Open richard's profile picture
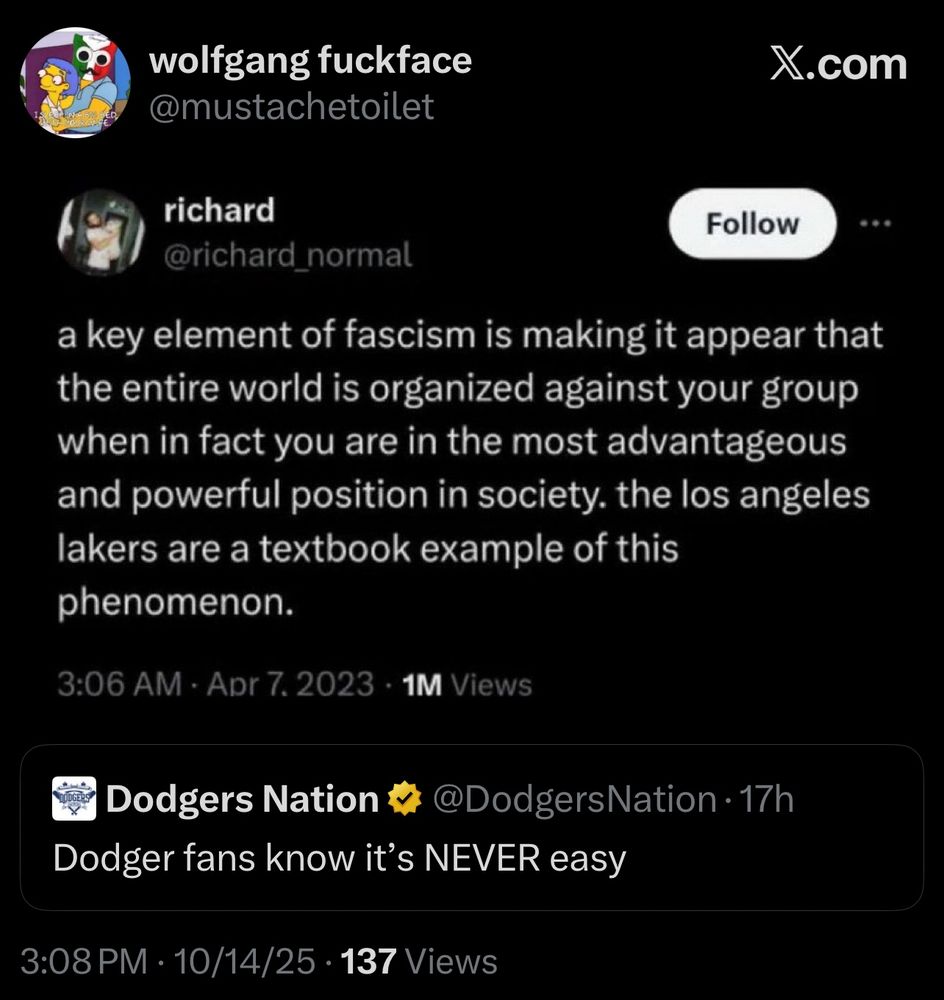Screen dimensions: 944x1000 pyautogui.click(x=99, y=232)
